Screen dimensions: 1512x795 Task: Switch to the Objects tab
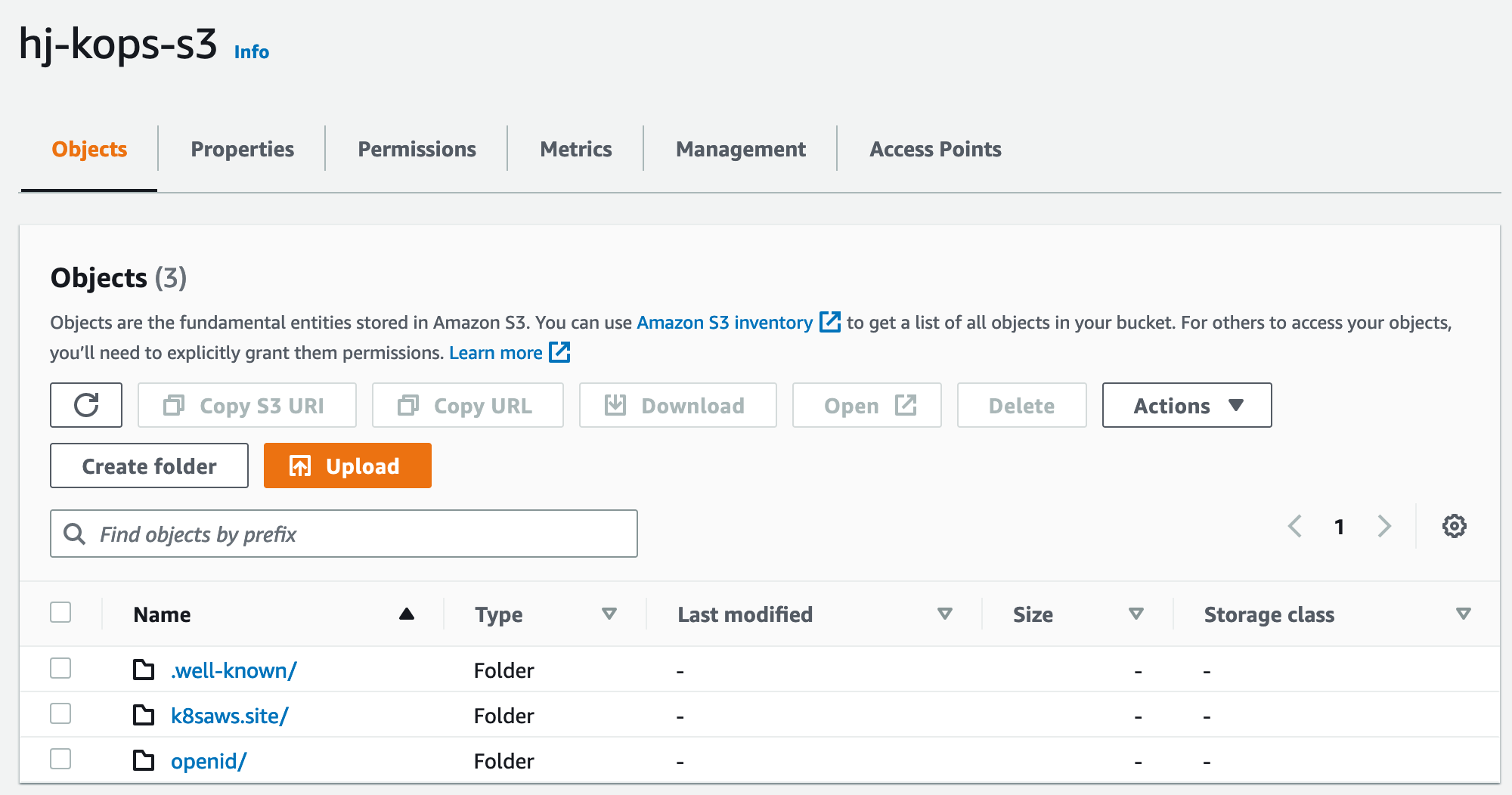pyautogui.click(x=89, y=150)
